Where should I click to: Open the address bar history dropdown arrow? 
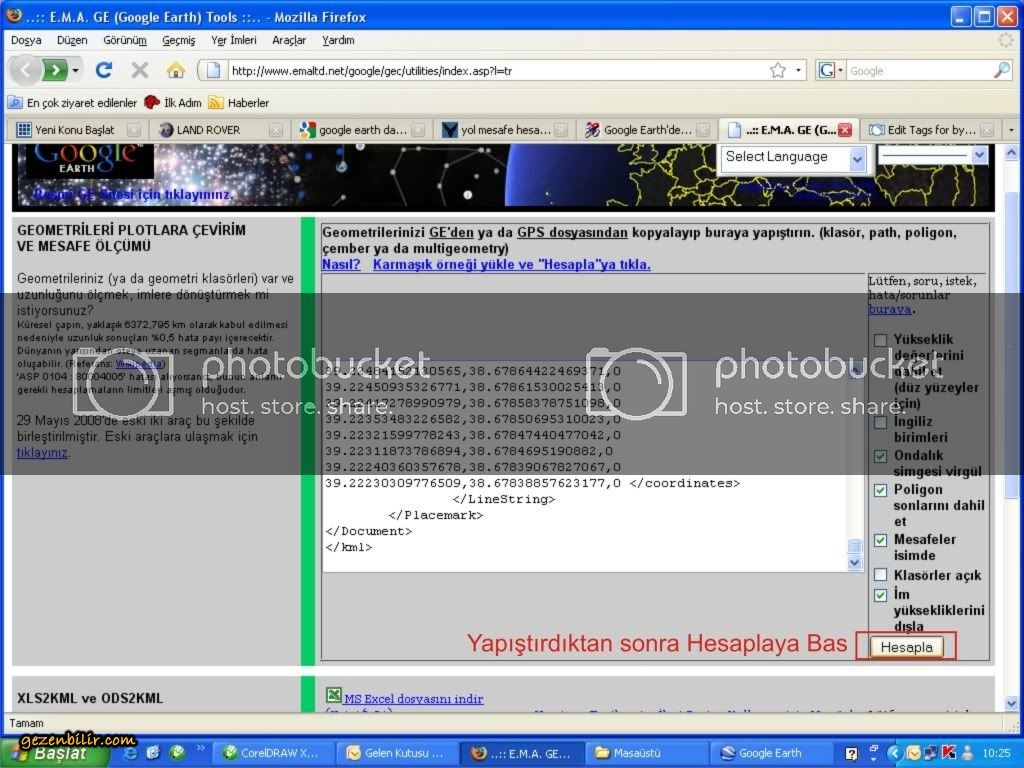tap(799, 71)
